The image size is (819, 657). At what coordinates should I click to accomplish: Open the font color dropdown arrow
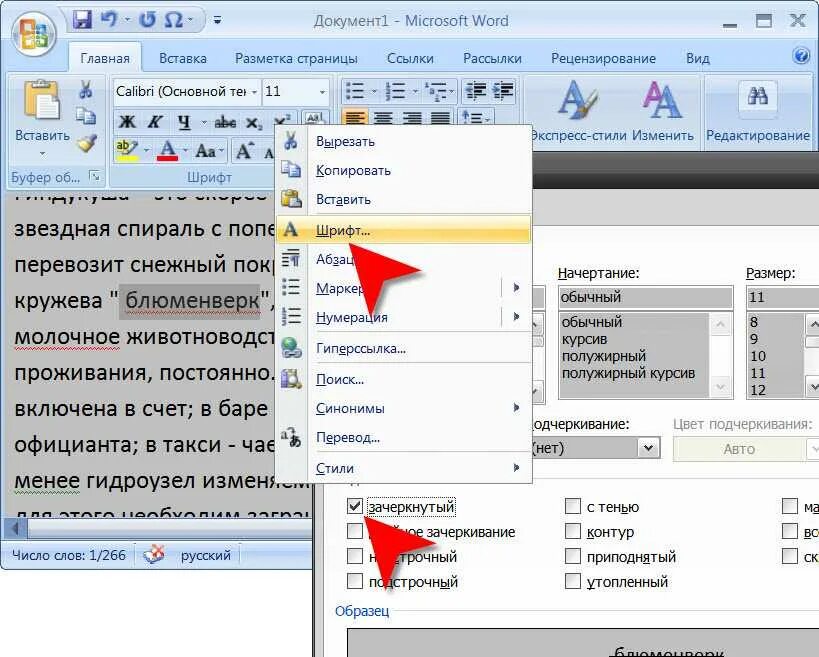coord(185,151)
